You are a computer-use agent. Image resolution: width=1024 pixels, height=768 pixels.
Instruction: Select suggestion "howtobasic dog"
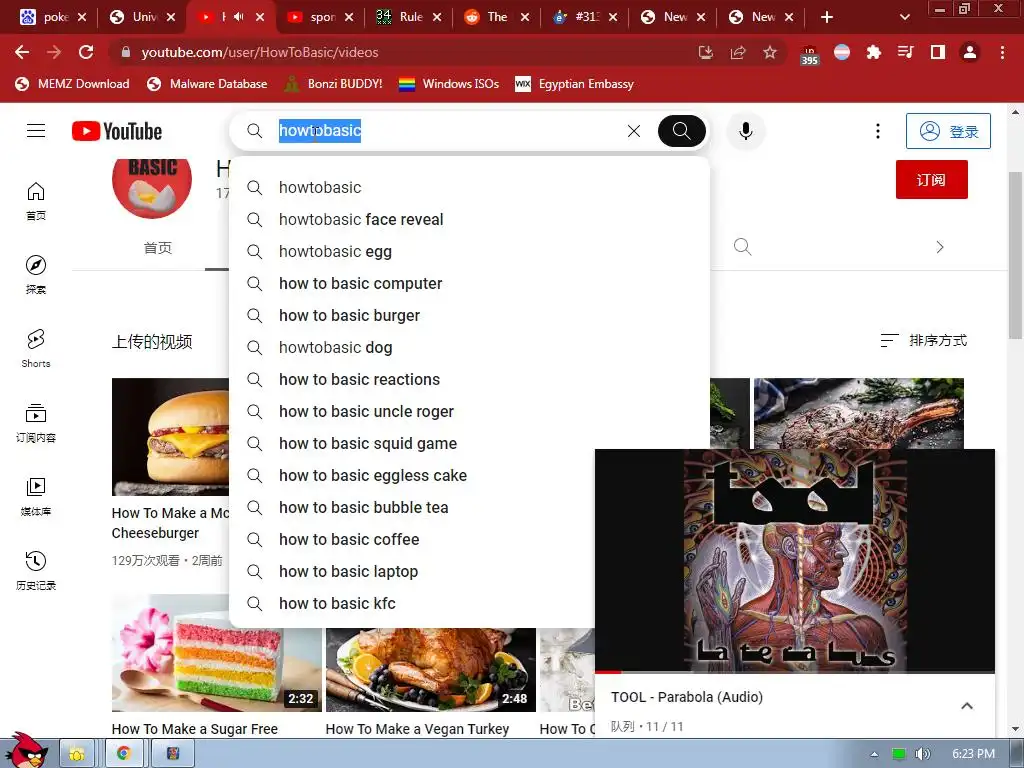pyautogui.click(x=469, y=347)
